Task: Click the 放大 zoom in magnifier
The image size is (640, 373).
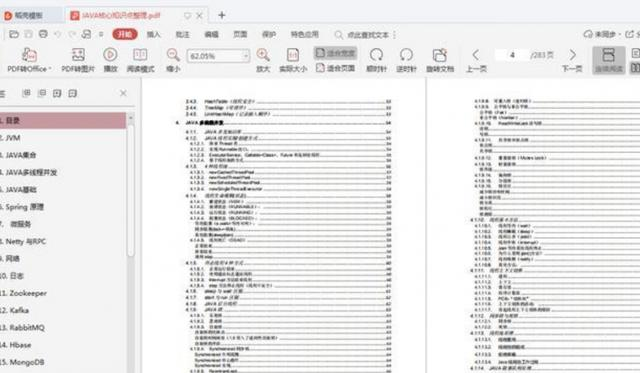Action: coord(263,60)
